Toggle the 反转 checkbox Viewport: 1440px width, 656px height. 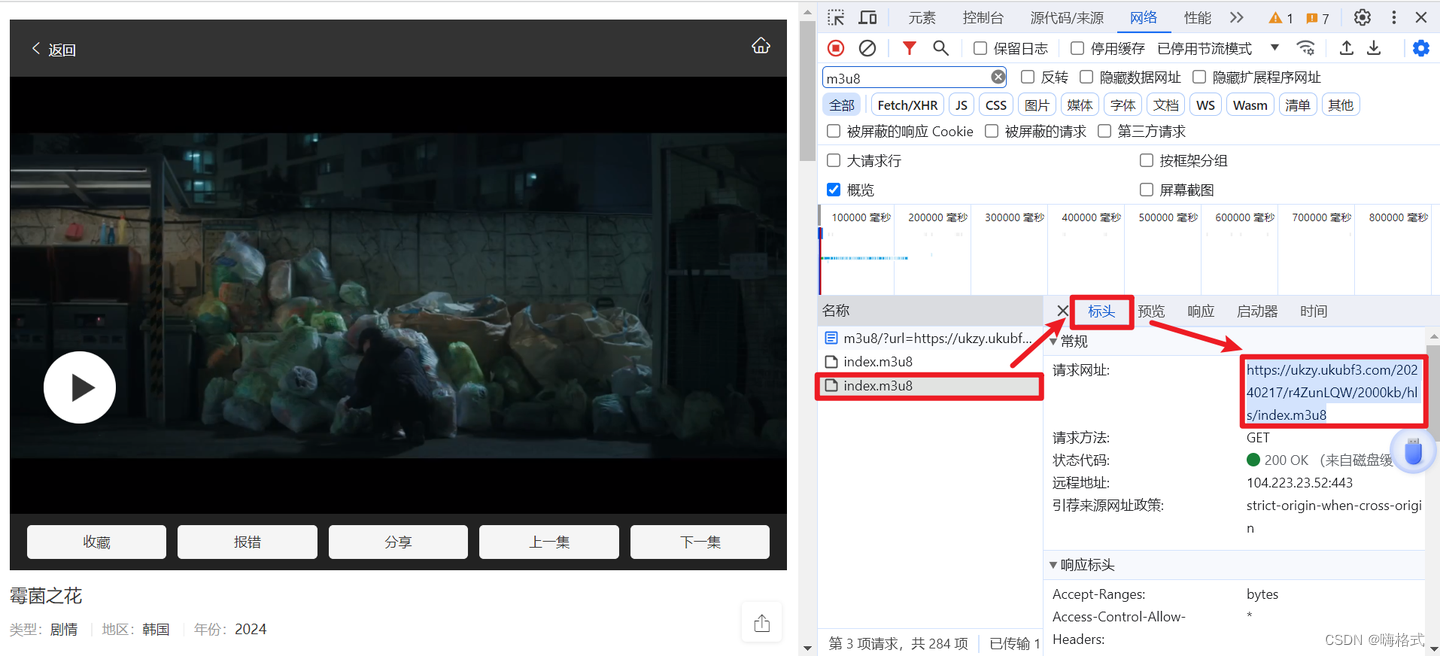(x=1027, y=77)
